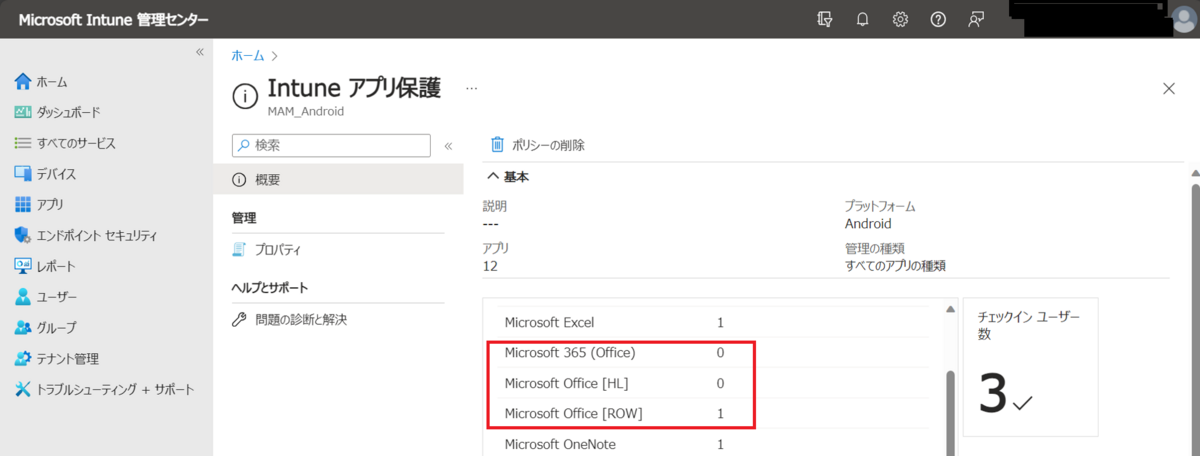Select レポート in the navigation
The height and width of the screenshot is (456, 1200).
coord(56,266)
